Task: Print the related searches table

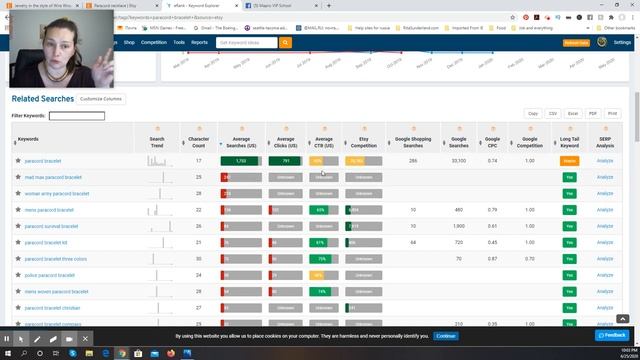Action: (612, 113)
